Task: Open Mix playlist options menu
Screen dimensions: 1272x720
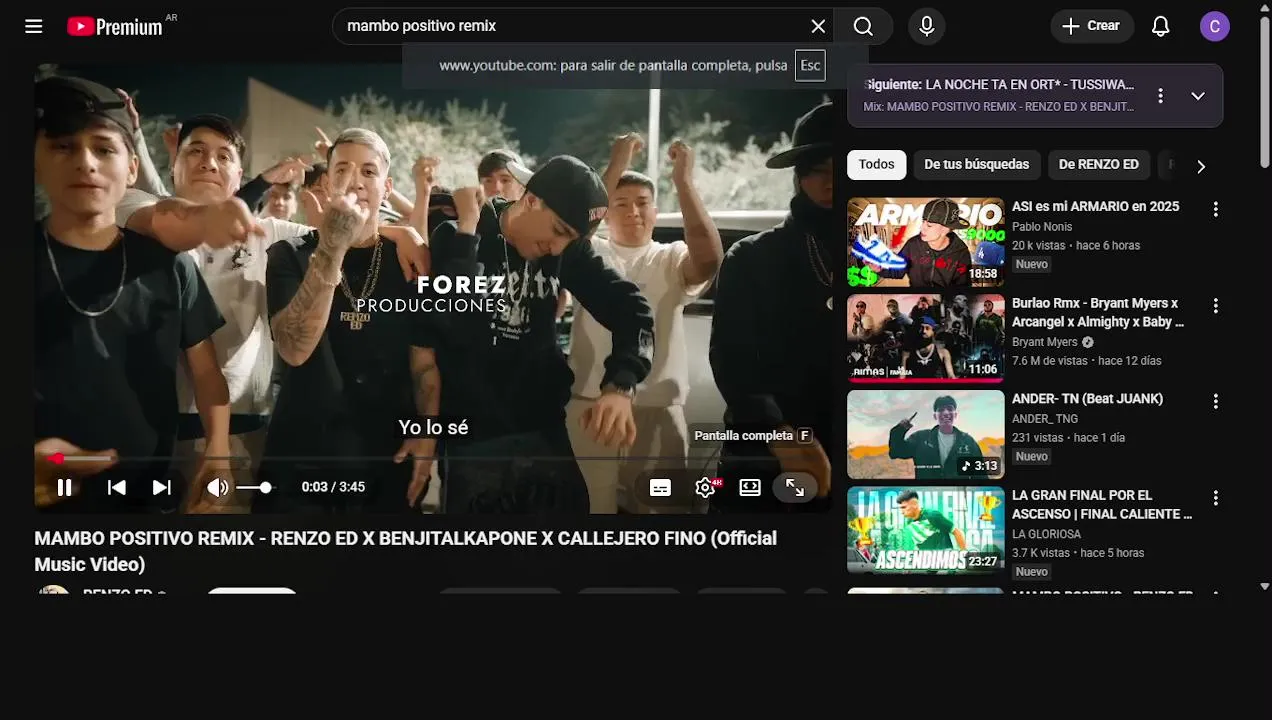Action: (x=1160, y=96)
